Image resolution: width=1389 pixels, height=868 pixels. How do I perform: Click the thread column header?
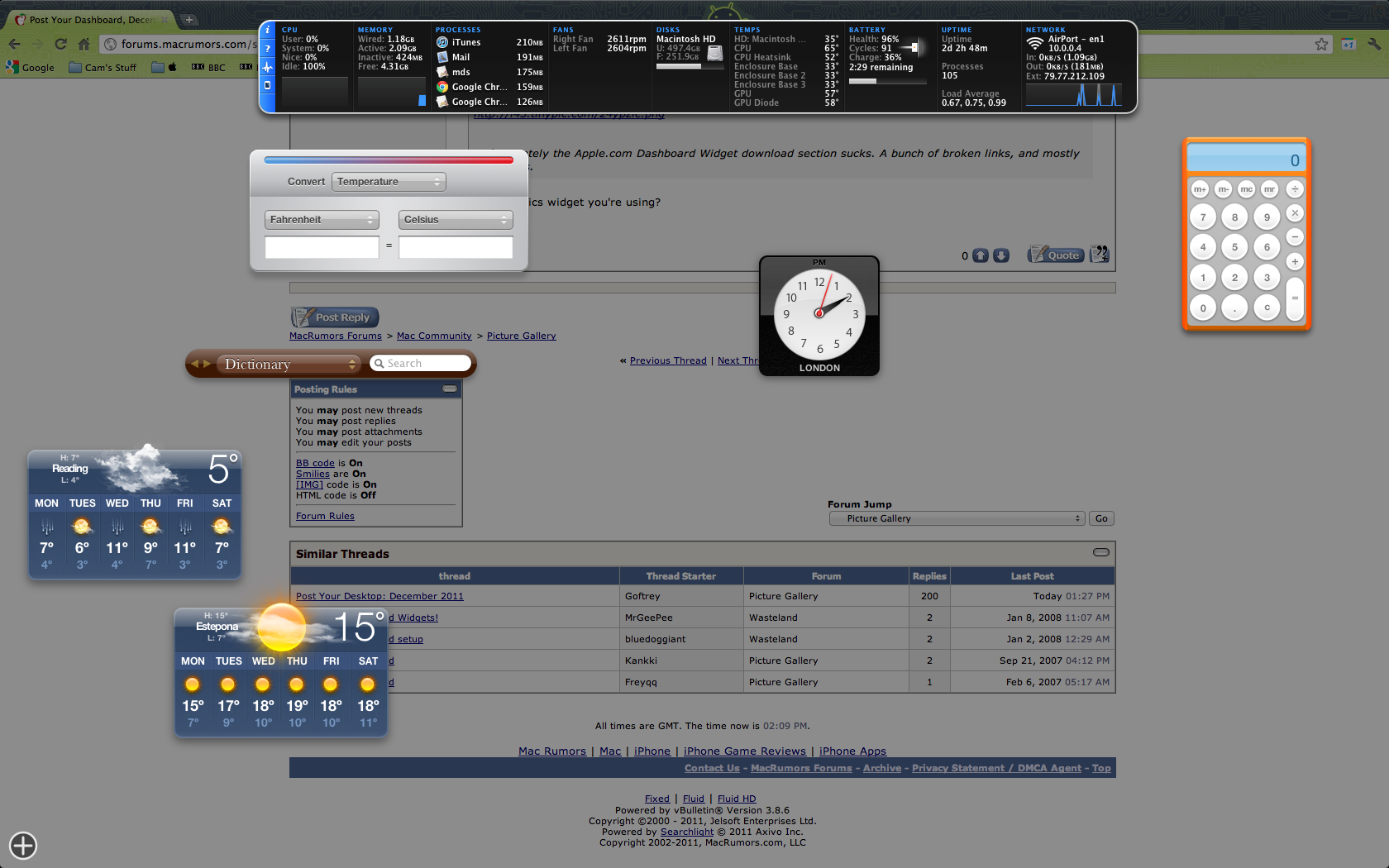point(455,576)
